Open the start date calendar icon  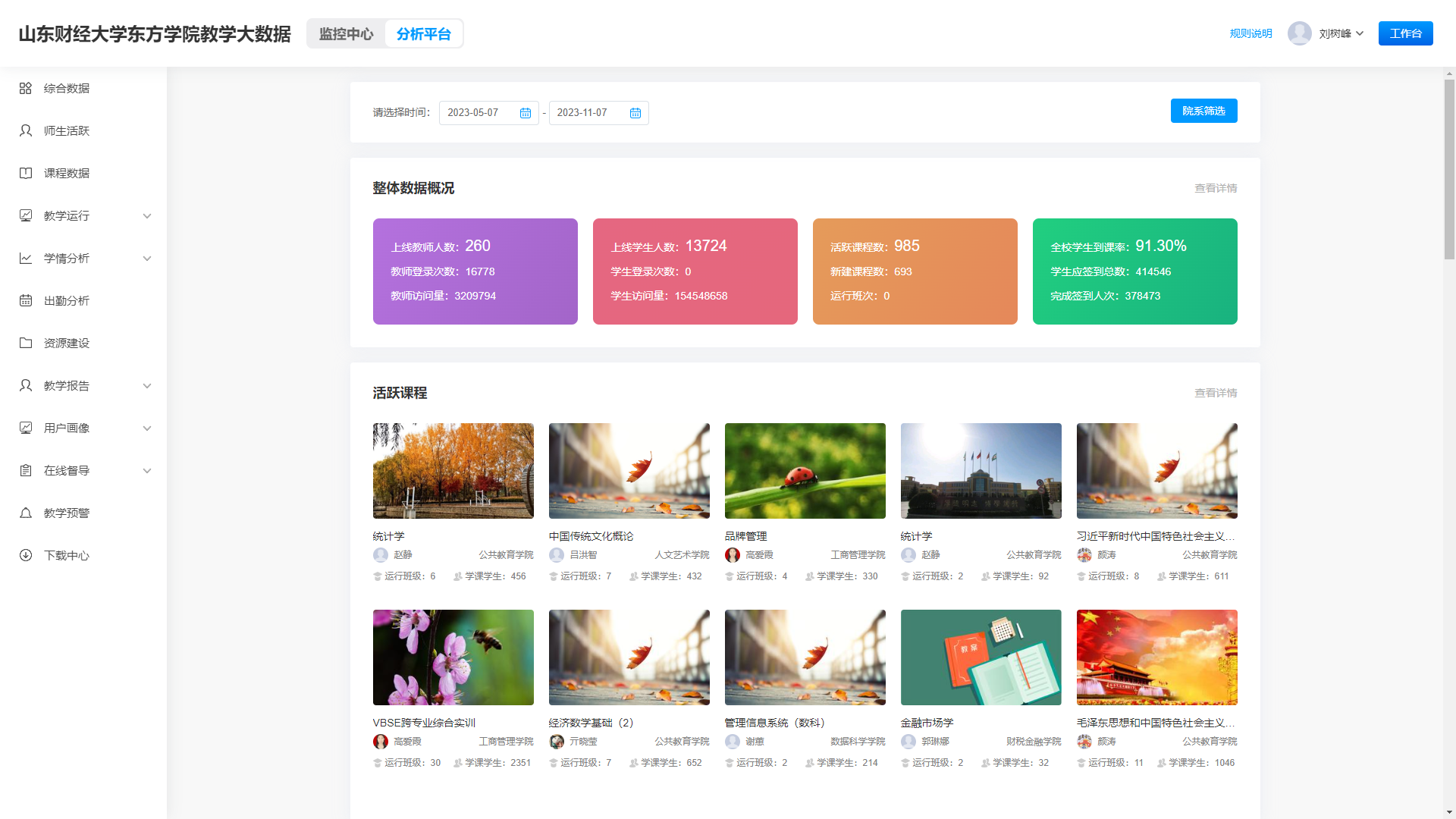pos(526,113)
